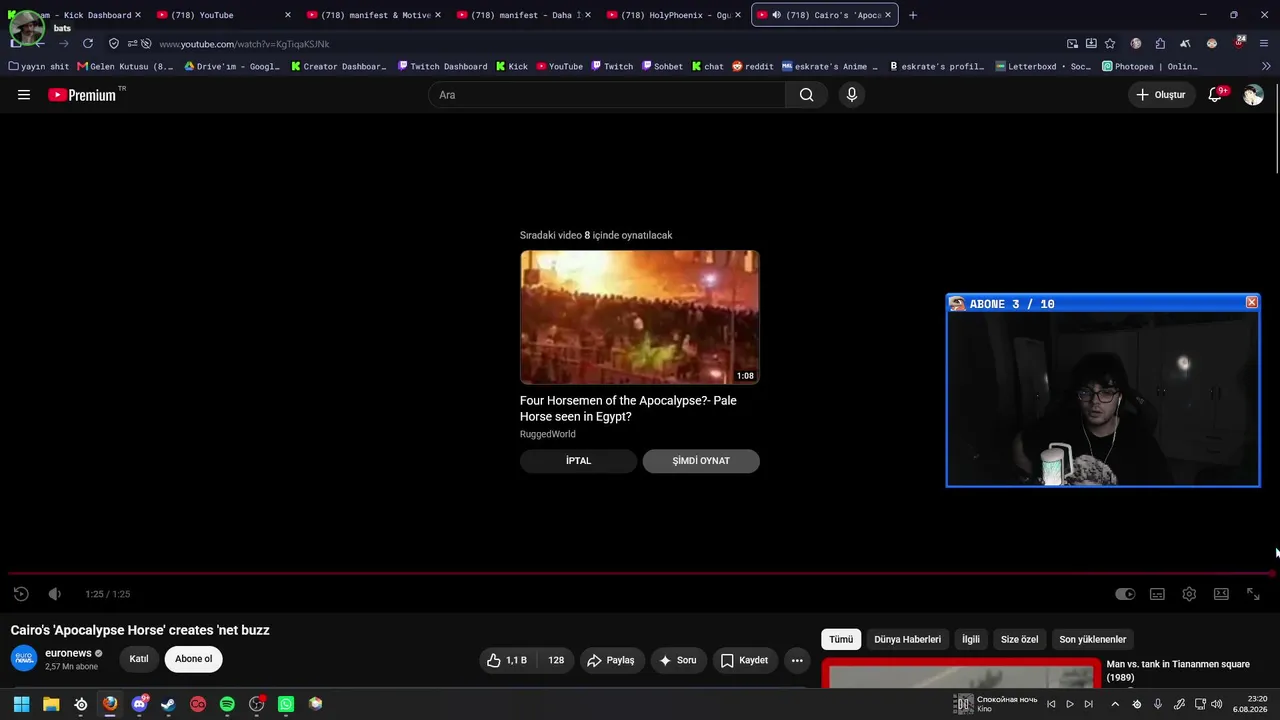Like the video (1,1 B)
This screenshot has width=1280, height=720.
tap(509, 660)
